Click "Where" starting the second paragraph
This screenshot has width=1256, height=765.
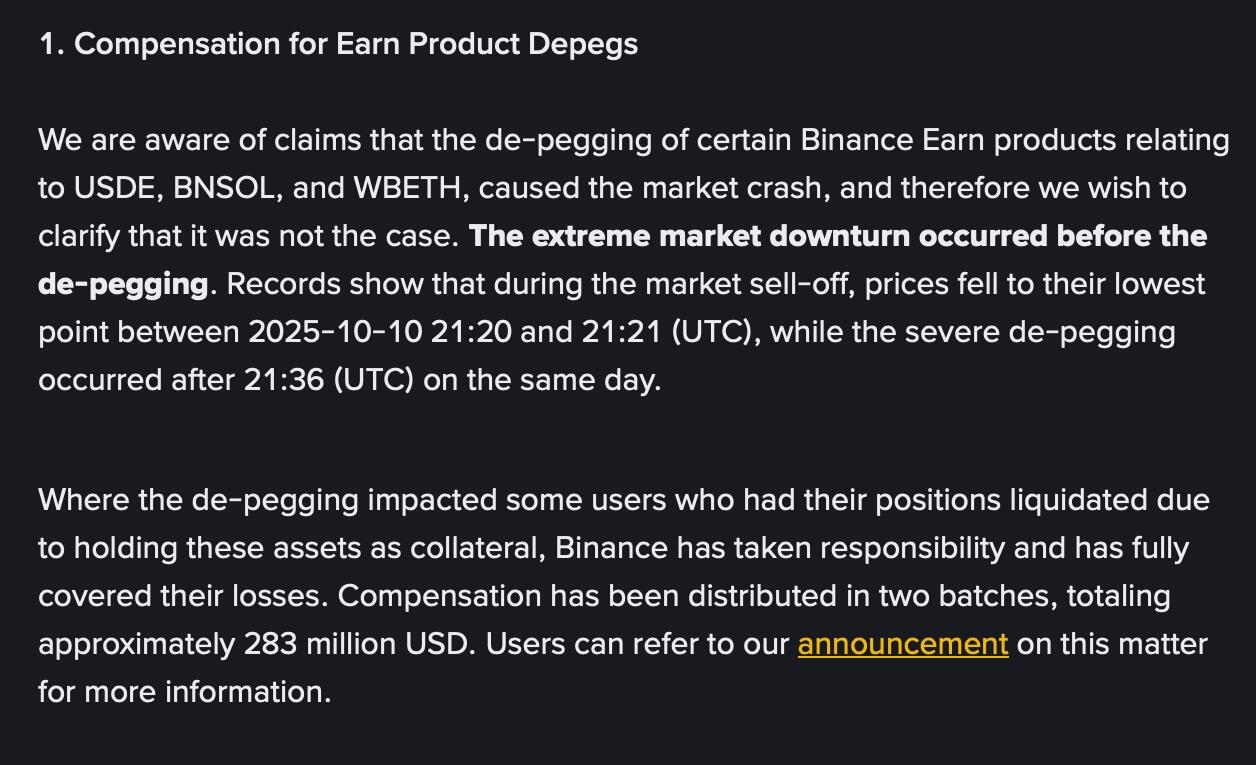83,500
